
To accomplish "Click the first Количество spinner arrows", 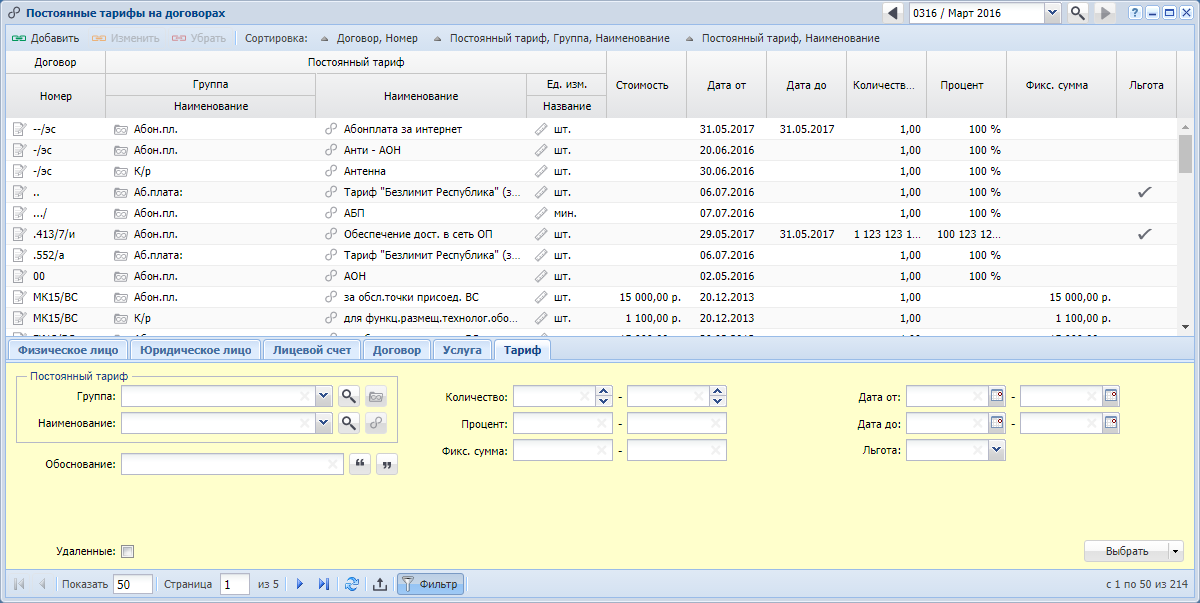I will pyautogui.click(x=604, y=397).
